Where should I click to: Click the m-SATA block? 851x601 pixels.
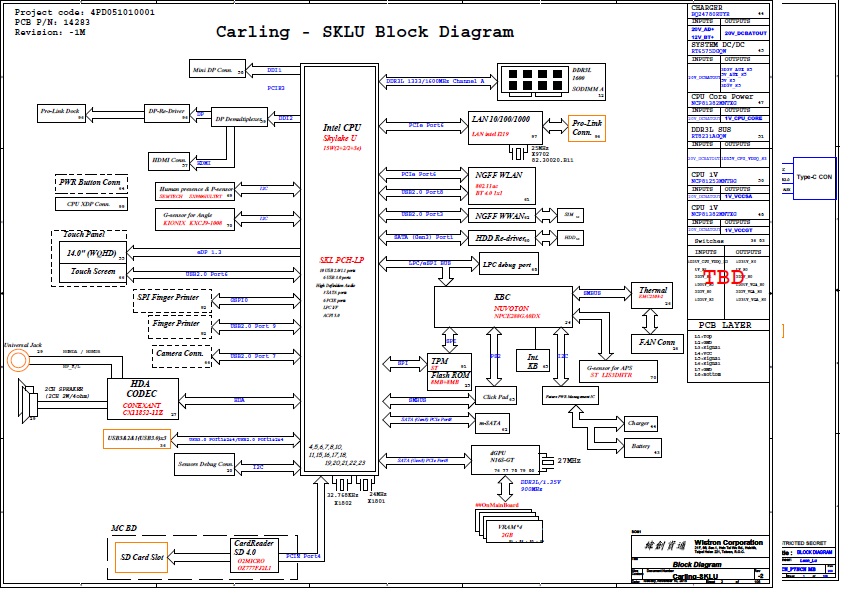click(492, 423)
